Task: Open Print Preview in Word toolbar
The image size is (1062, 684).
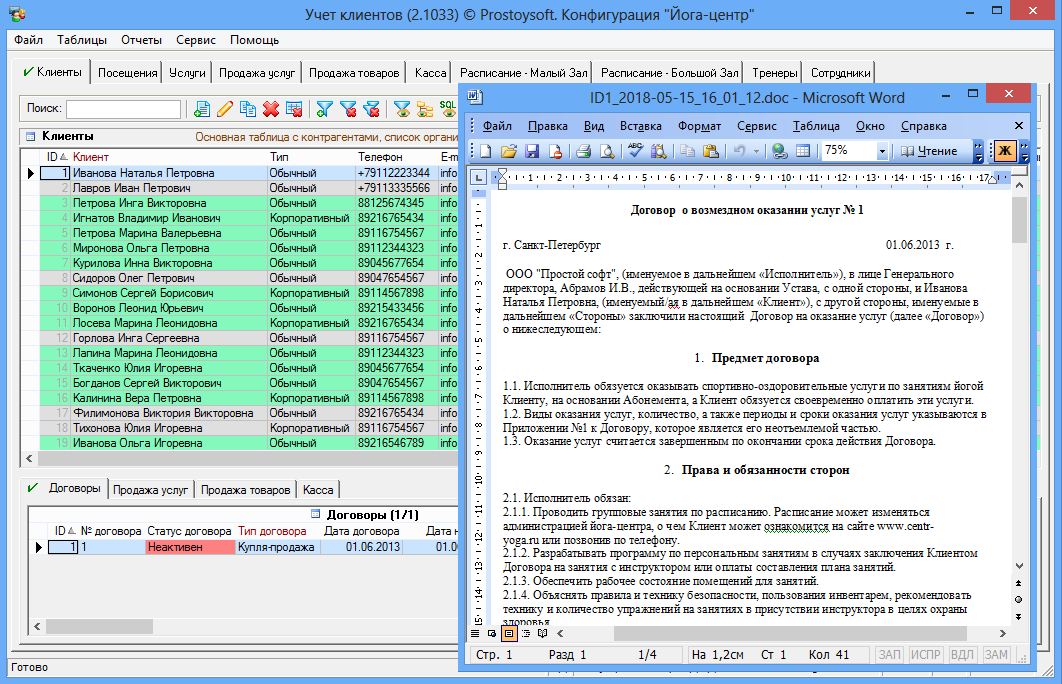Action: pos(608,151)
